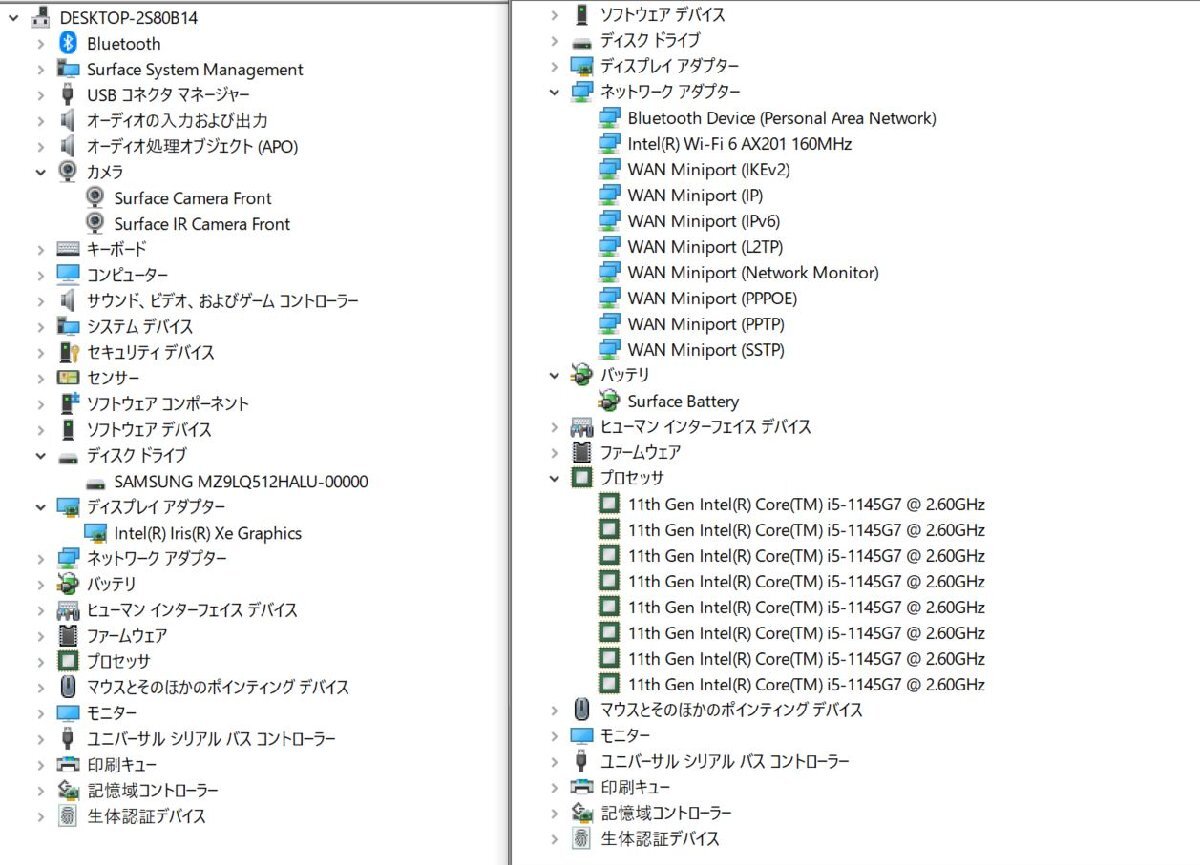This screenshot has height=865, width=1200.
Task: Select the Surface Camera Front label
Action: [193, 198]
